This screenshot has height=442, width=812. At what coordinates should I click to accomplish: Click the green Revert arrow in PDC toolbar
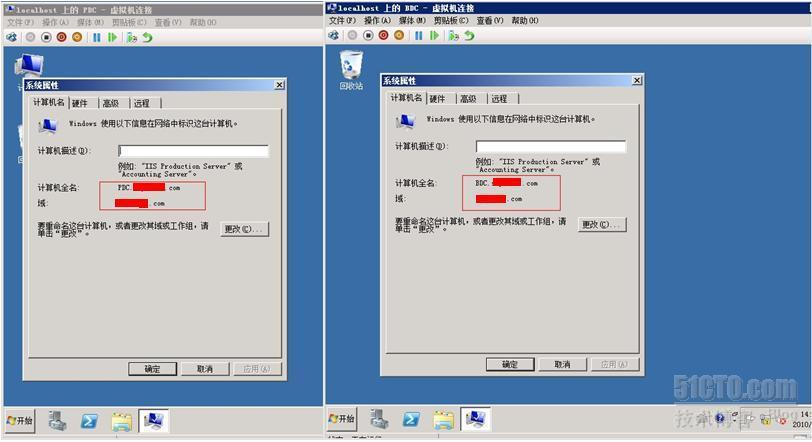(148, 37)
